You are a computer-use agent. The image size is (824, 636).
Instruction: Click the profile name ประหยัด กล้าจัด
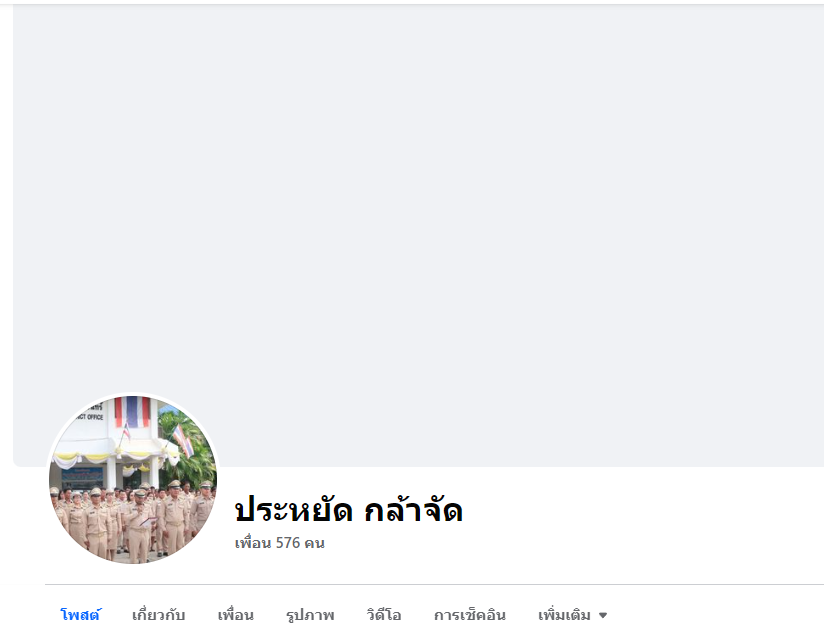pos(348,509)
